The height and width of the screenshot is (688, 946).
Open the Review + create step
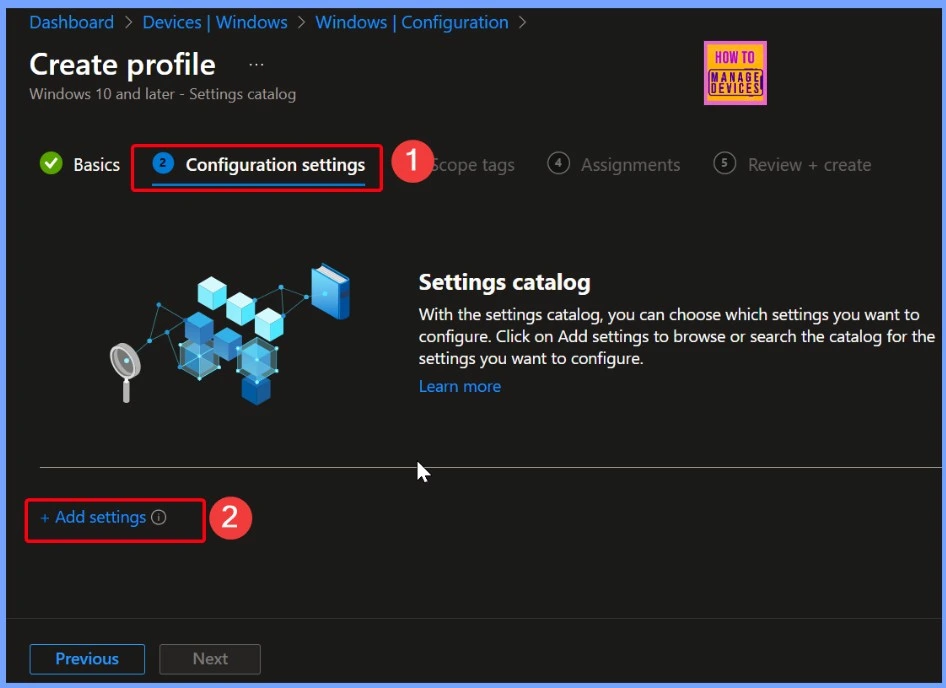[809, 165]
